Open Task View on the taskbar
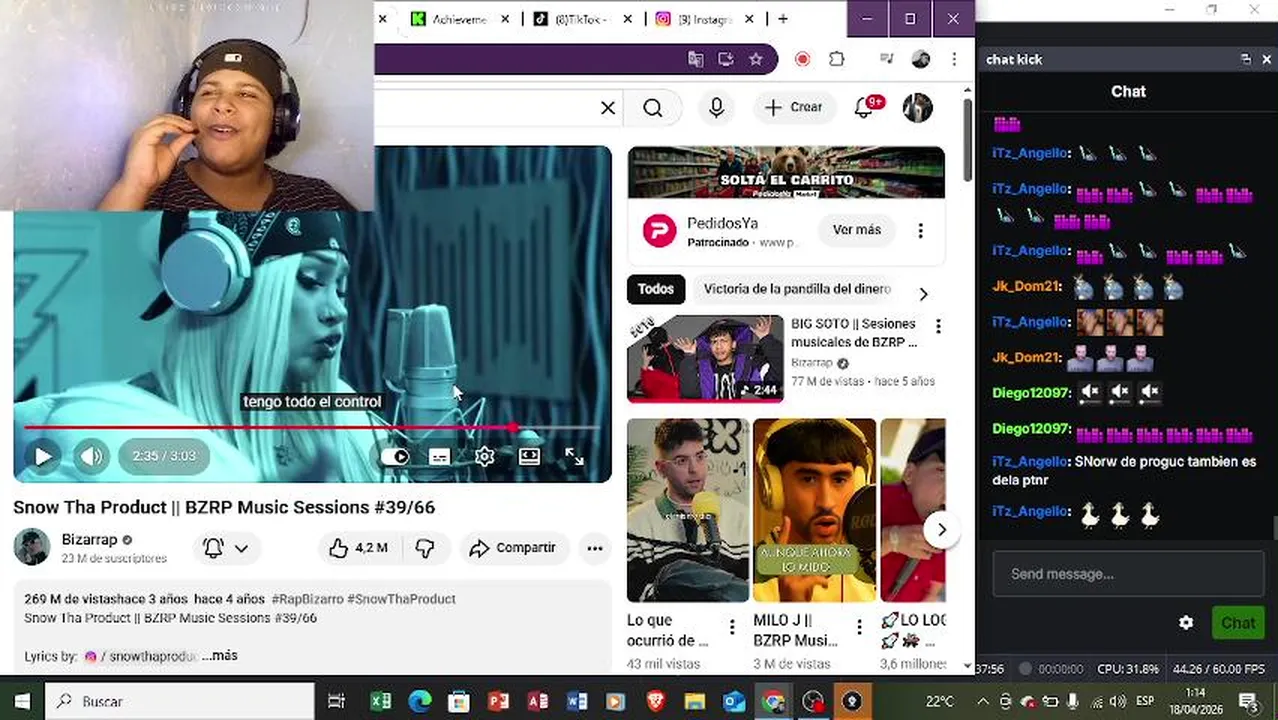The height and width of the screenshot is (720, 1278). (337, 701)
